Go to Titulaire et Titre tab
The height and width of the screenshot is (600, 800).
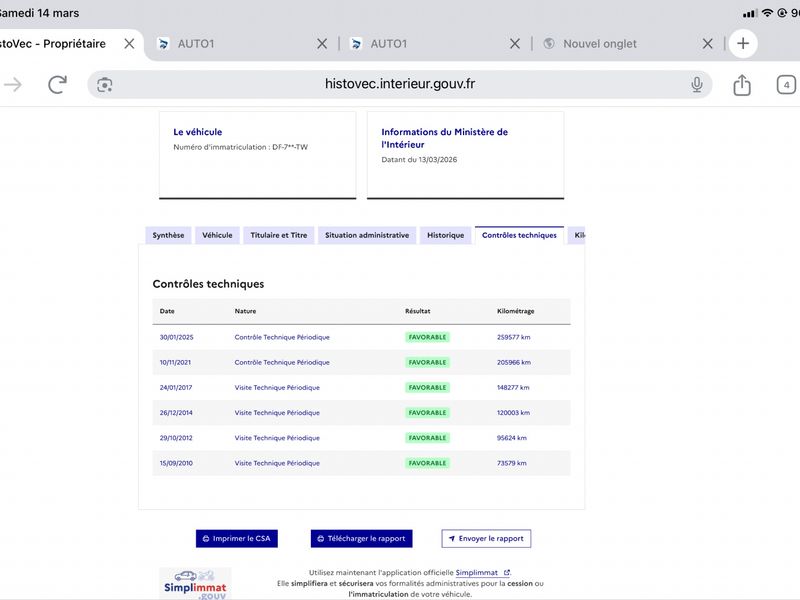(x=279, y=235)
